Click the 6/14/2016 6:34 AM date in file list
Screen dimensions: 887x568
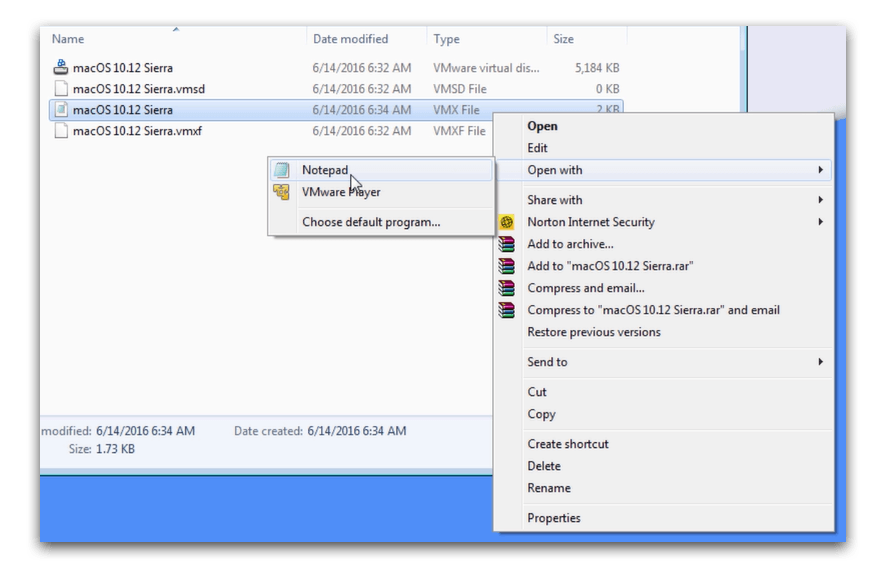tap(362, 110)
